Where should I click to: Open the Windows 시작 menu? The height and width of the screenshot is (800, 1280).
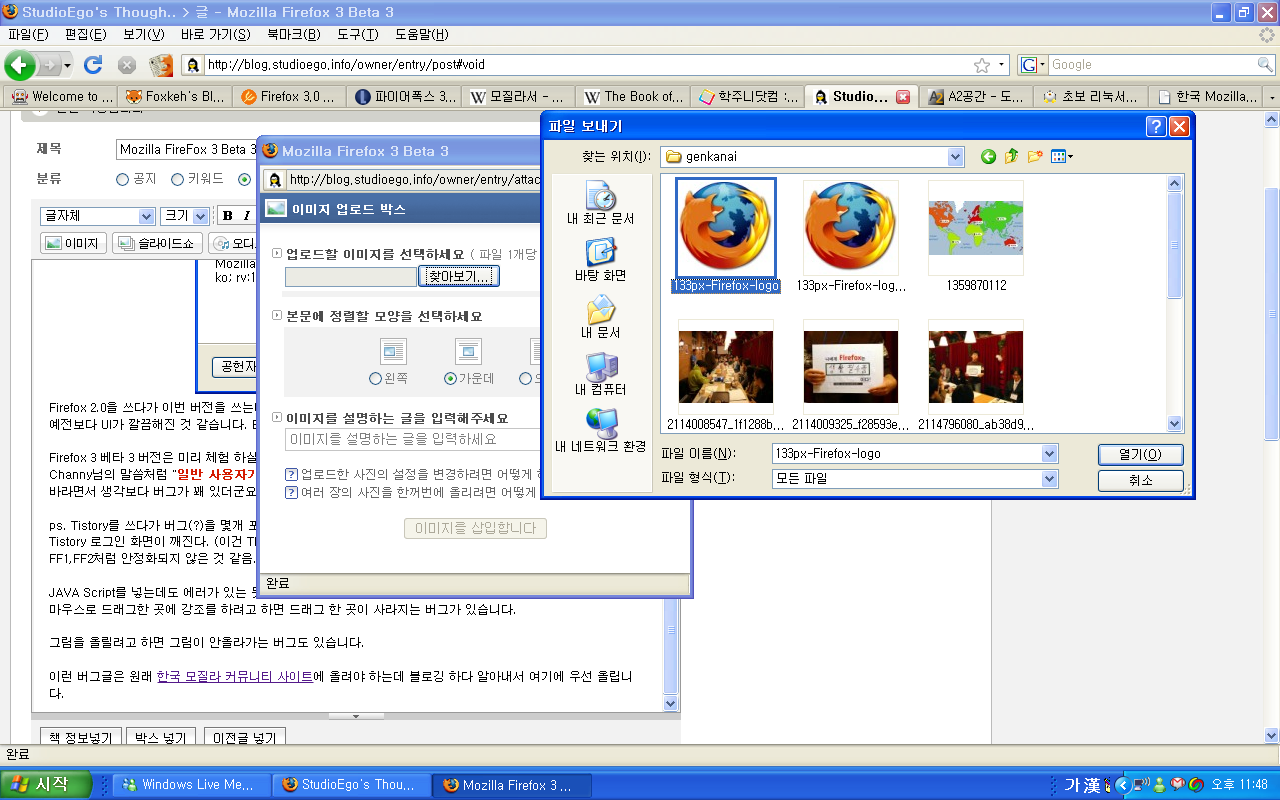point(46,785)
